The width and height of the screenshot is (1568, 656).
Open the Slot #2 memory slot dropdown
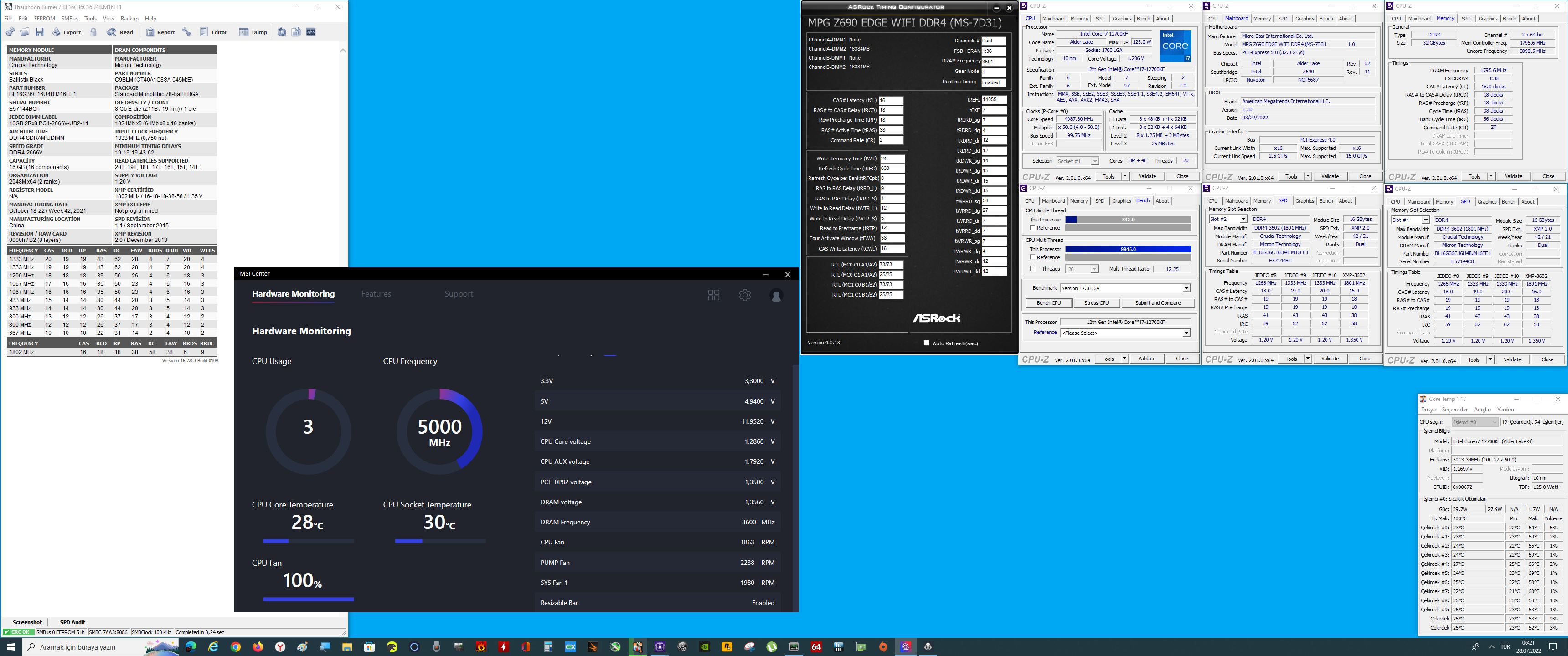tap(1228, 219)
